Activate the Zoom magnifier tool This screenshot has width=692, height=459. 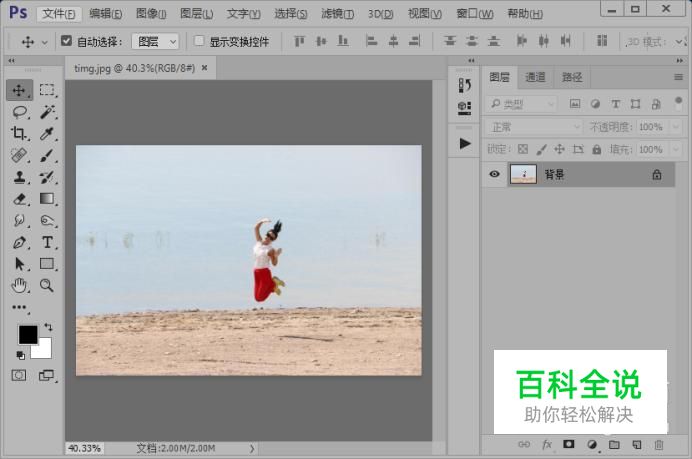[47, 286]
